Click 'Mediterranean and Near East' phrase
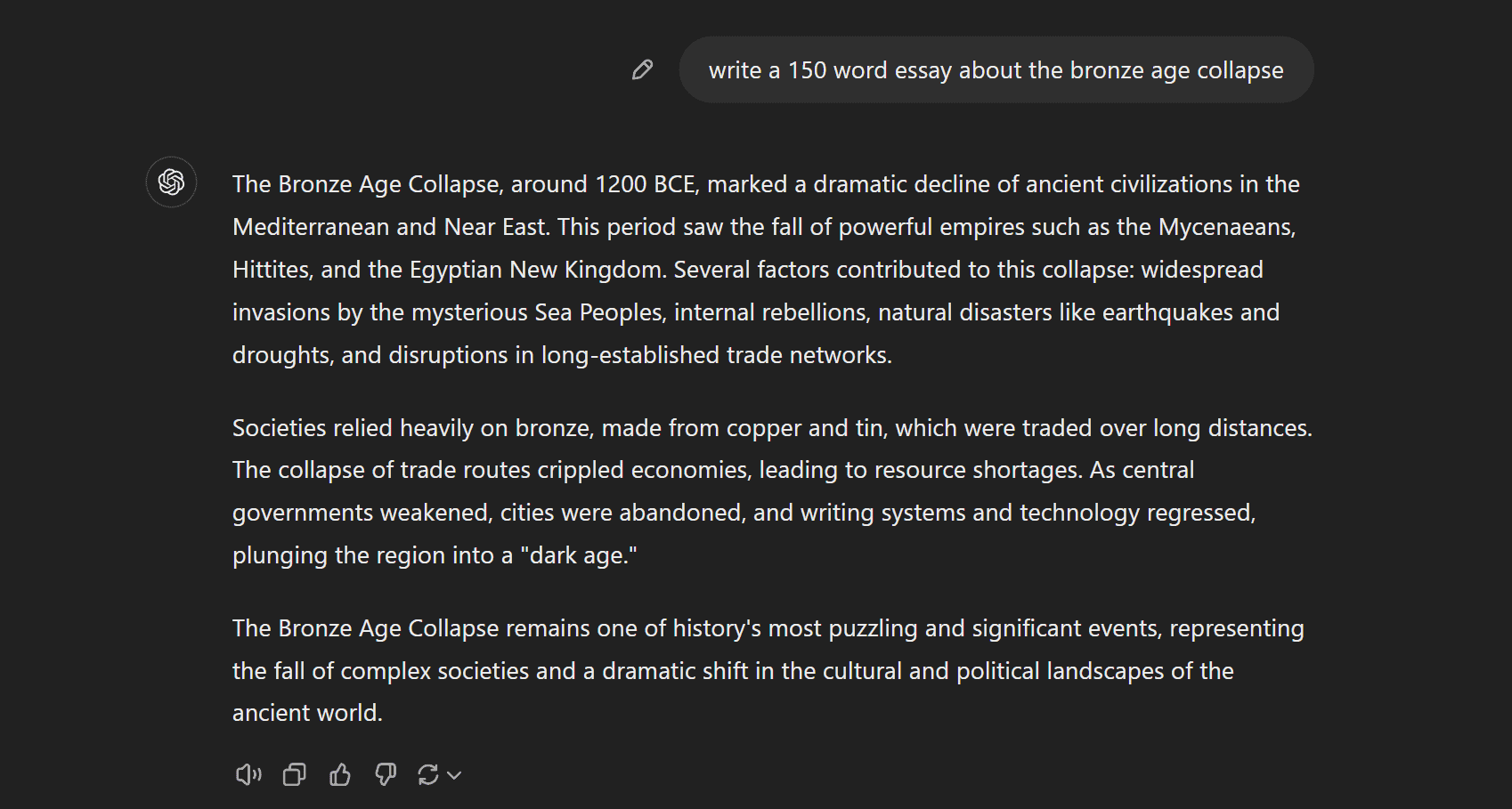The width and height of the screenshot is (1512, 809). tap(388, 227)
